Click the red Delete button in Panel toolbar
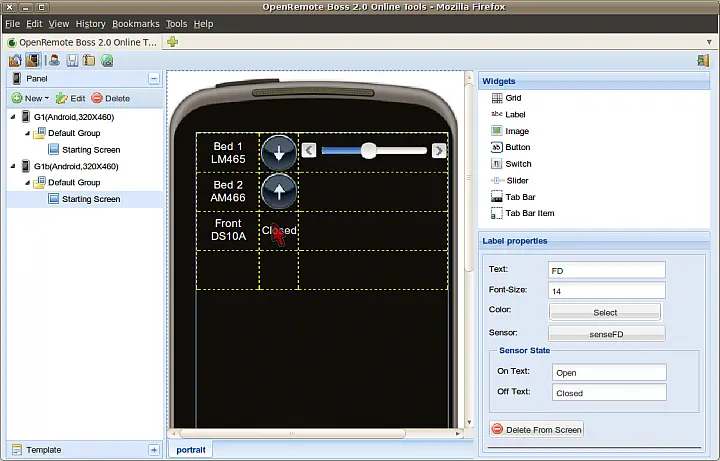 [111, 98]
